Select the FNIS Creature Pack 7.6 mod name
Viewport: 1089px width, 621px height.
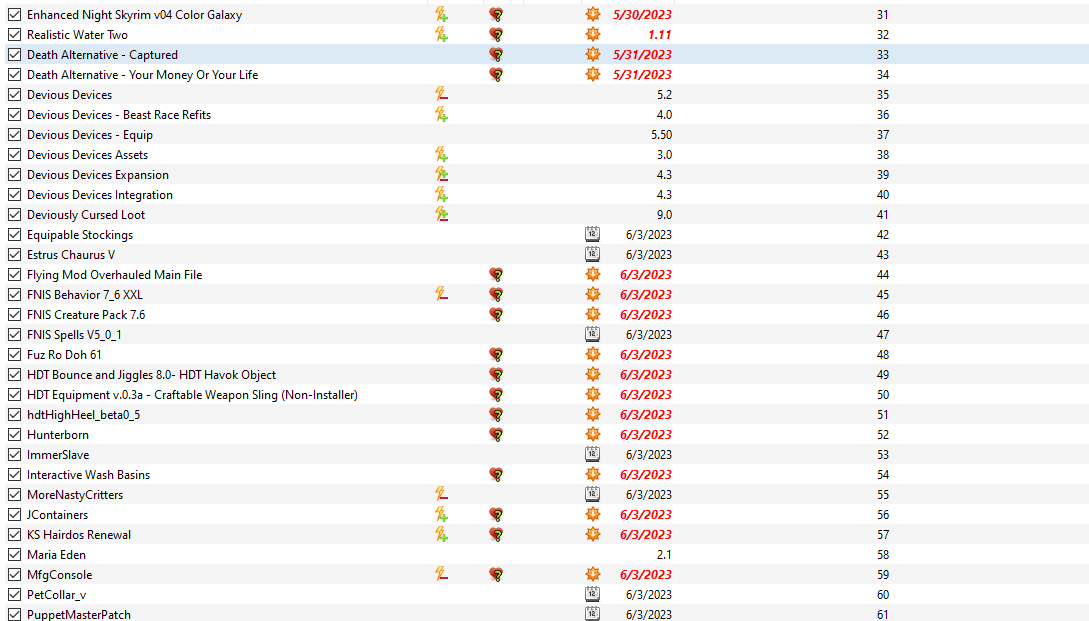click(x=86, y=315)
